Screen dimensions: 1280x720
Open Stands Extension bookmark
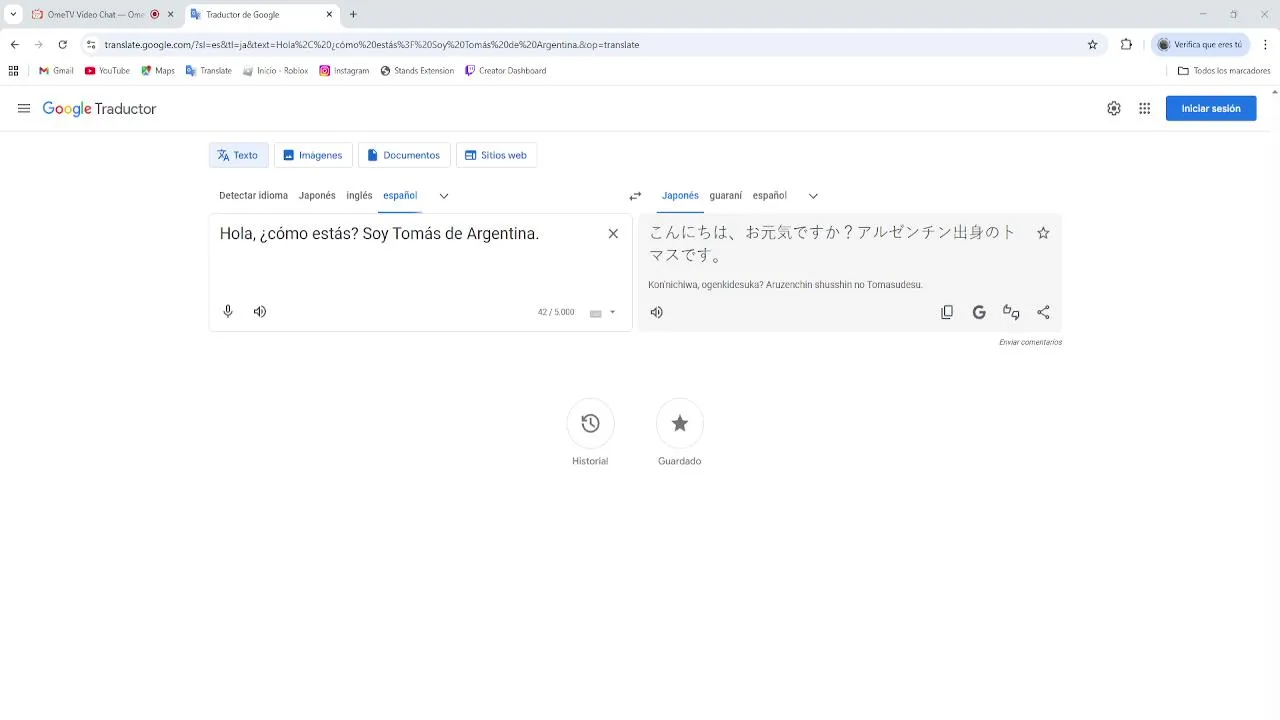(417, 71)
